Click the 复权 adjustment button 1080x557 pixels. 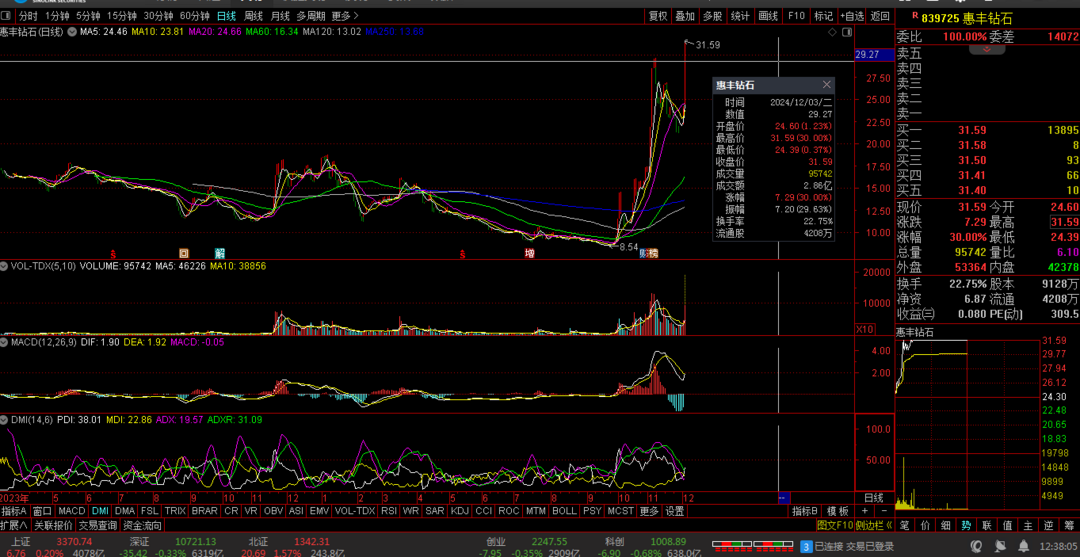click(658, 15)
